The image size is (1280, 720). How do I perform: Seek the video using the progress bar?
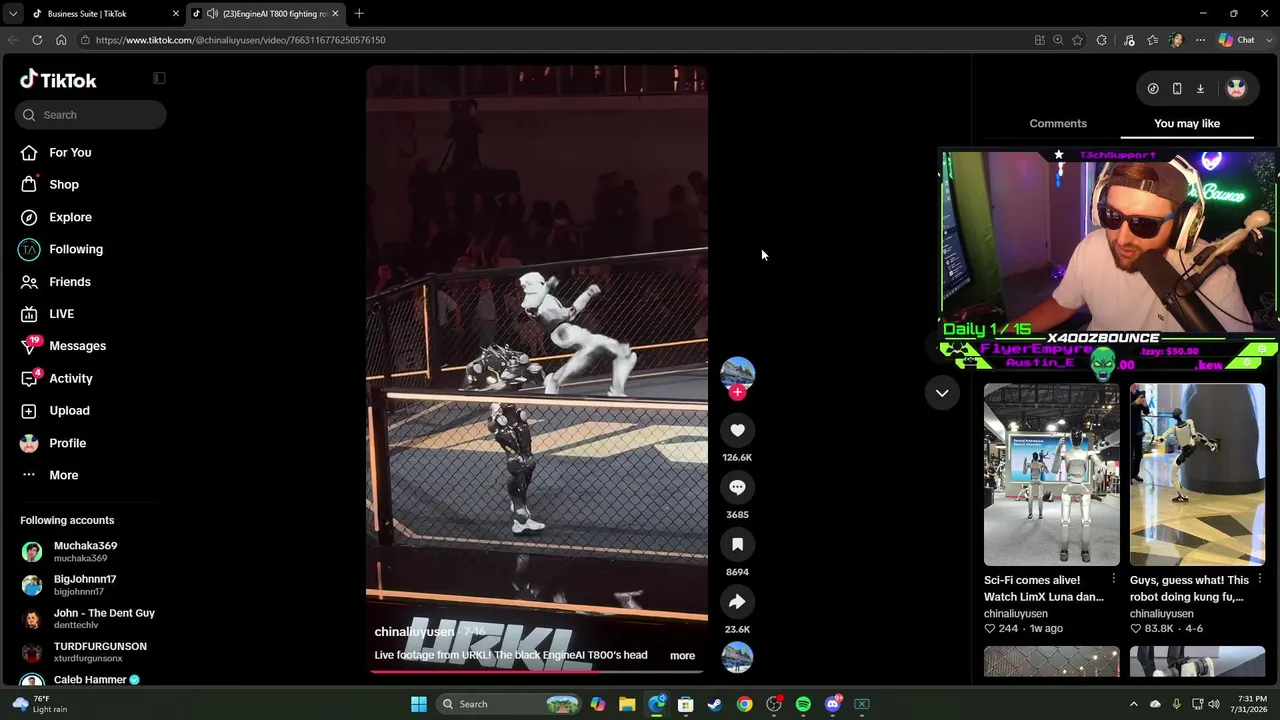coord(537,671)
